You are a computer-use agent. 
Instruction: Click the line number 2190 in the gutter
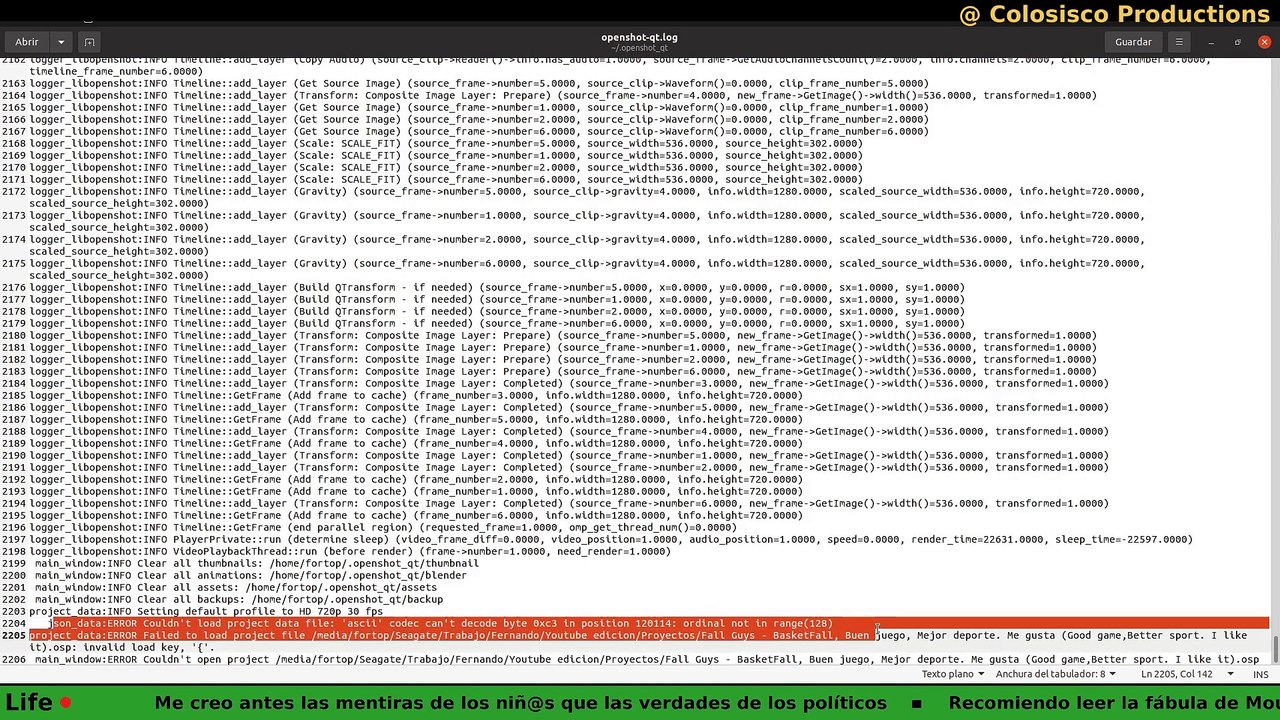tap(14, 455)
